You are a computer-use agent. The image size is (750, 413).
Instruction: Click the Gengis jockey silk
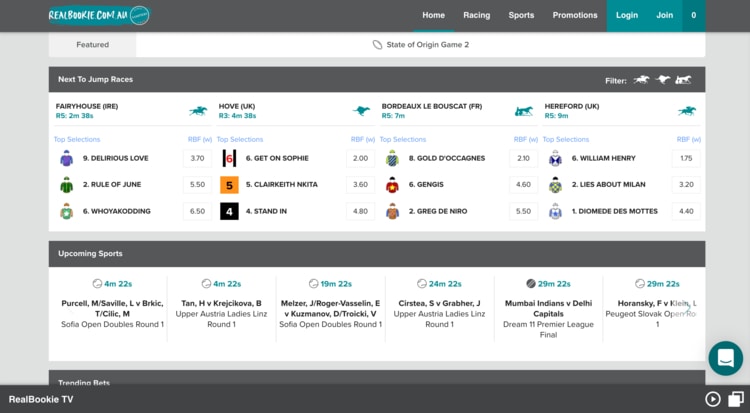(392, 185)
